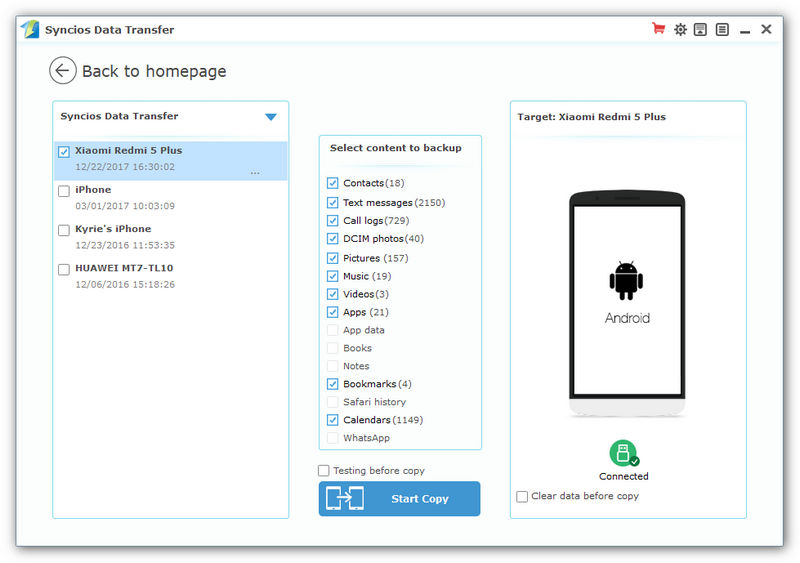
Task: Click the Android robot logo on phone
Action: [626, 280]
